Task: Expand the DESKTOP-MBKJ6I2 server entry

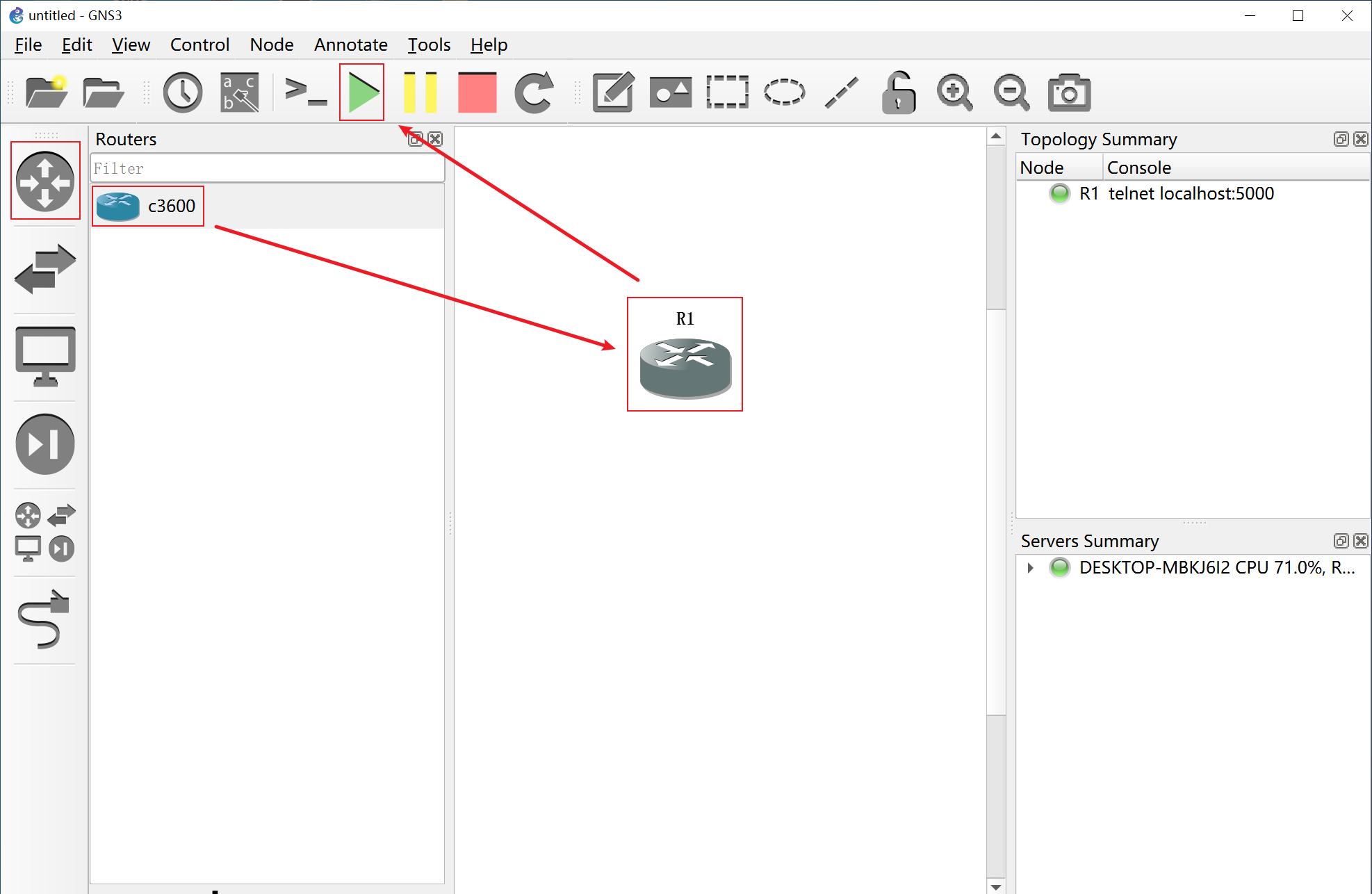Action: [1030, 568]
